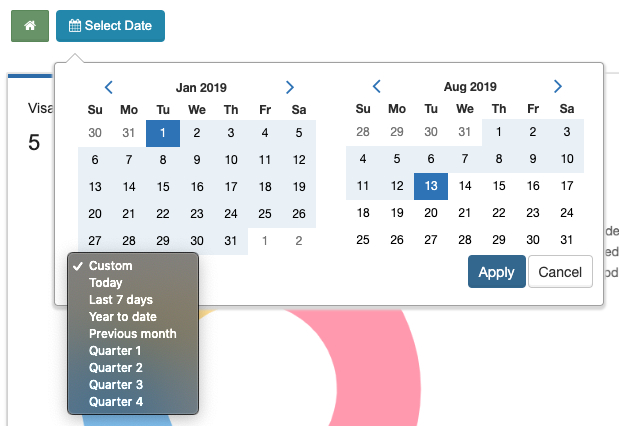Pick August 13 end date

click(431, 186)
